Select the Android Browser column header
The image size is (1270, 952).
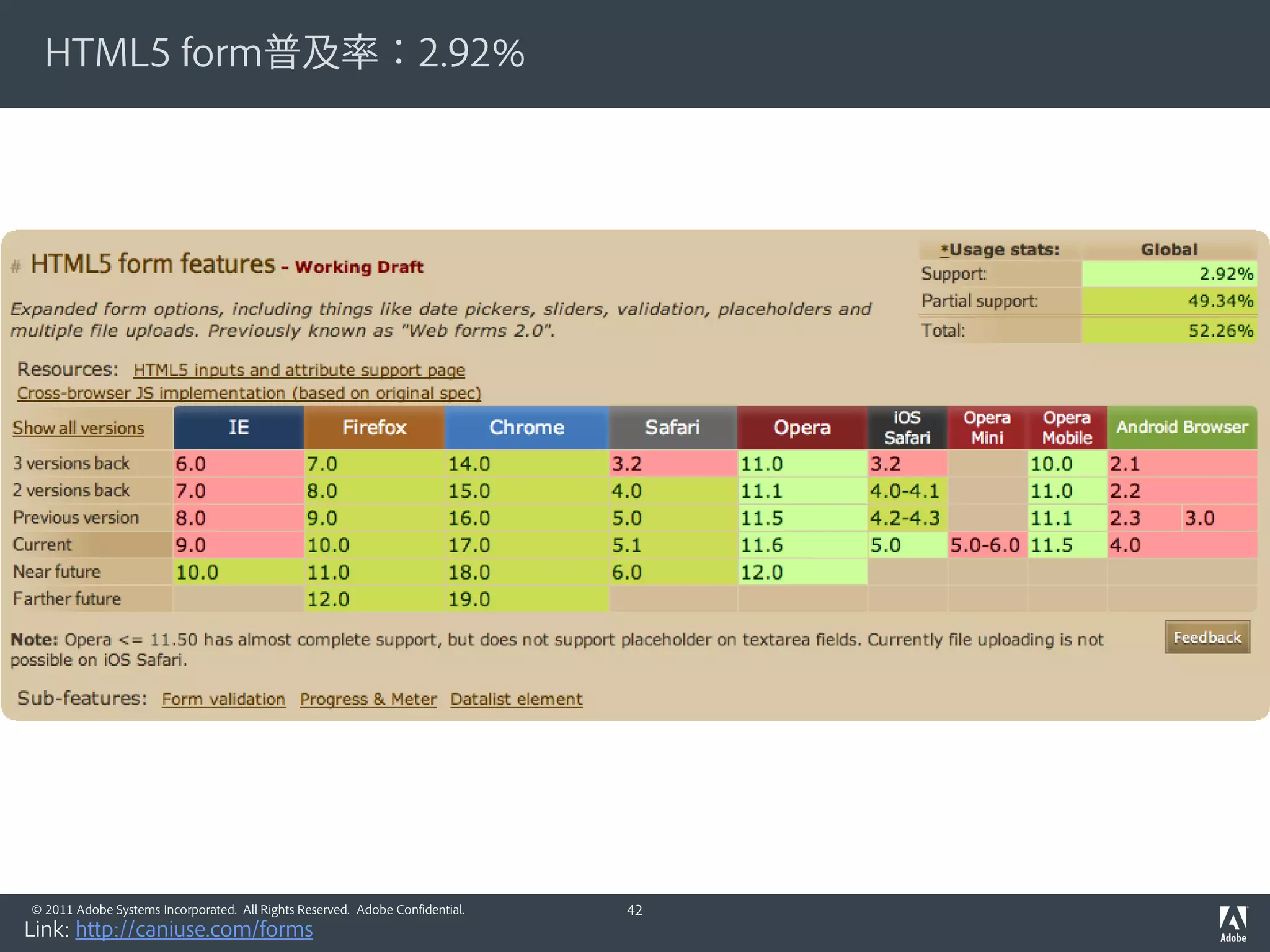coord(1182,428)
